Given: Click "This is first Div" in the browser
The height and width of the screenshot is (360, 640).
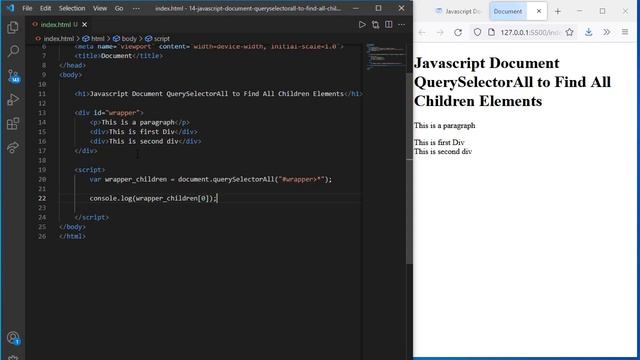Looking at the screenshot, I should click(x=439, y=142).
